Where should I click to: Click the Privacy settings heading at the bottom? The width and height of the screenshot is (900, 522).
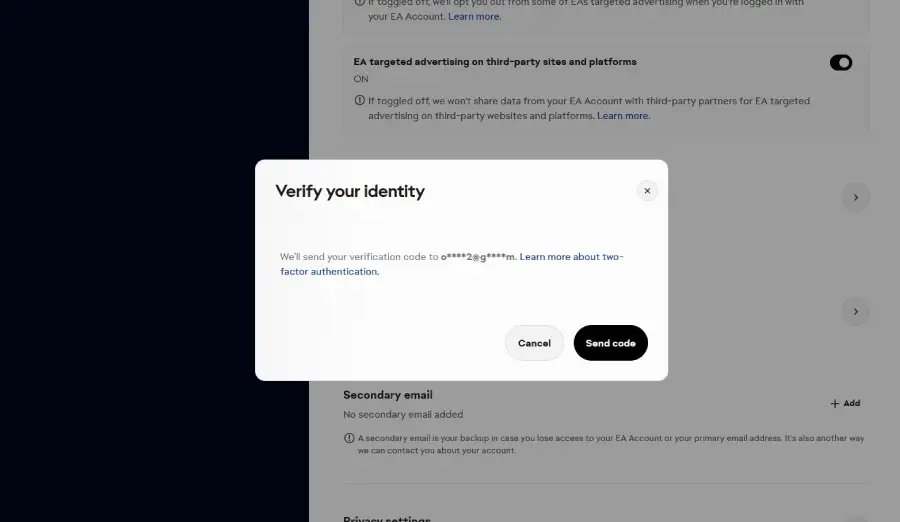[x=387, y=519]
